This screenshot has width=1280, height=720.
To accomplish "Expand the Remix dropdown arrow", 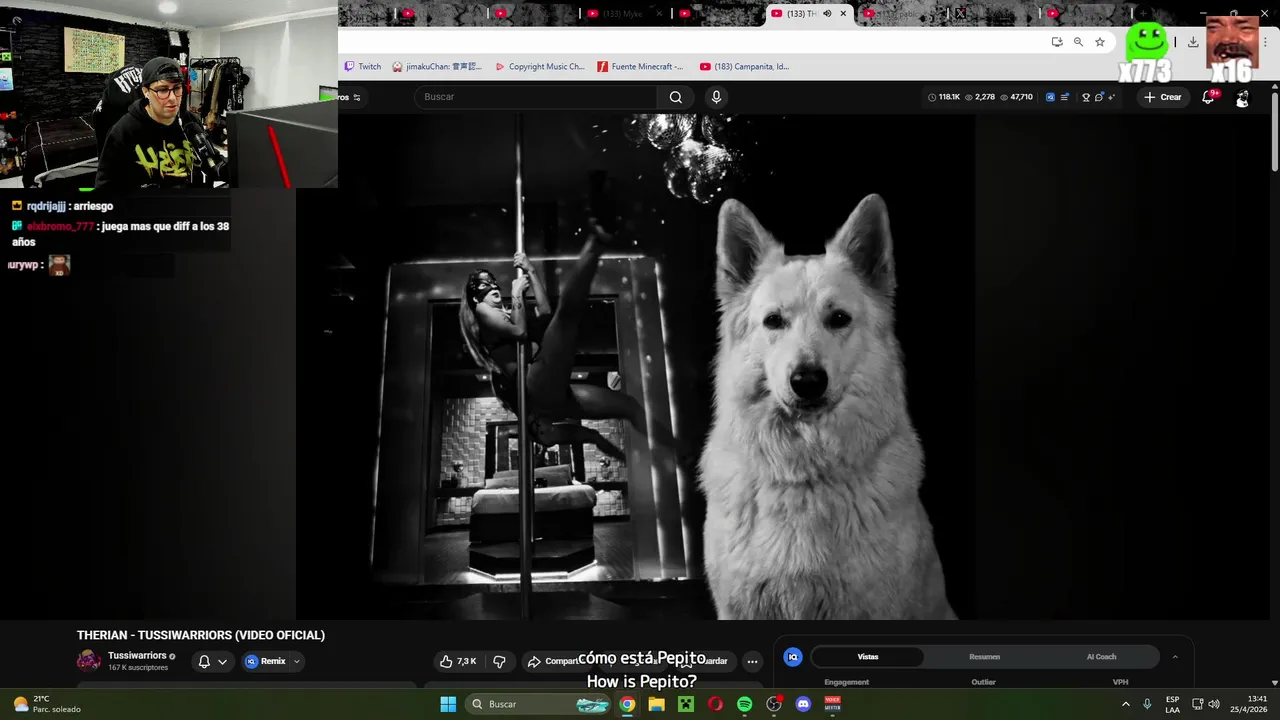I will [x=296, y=661].
